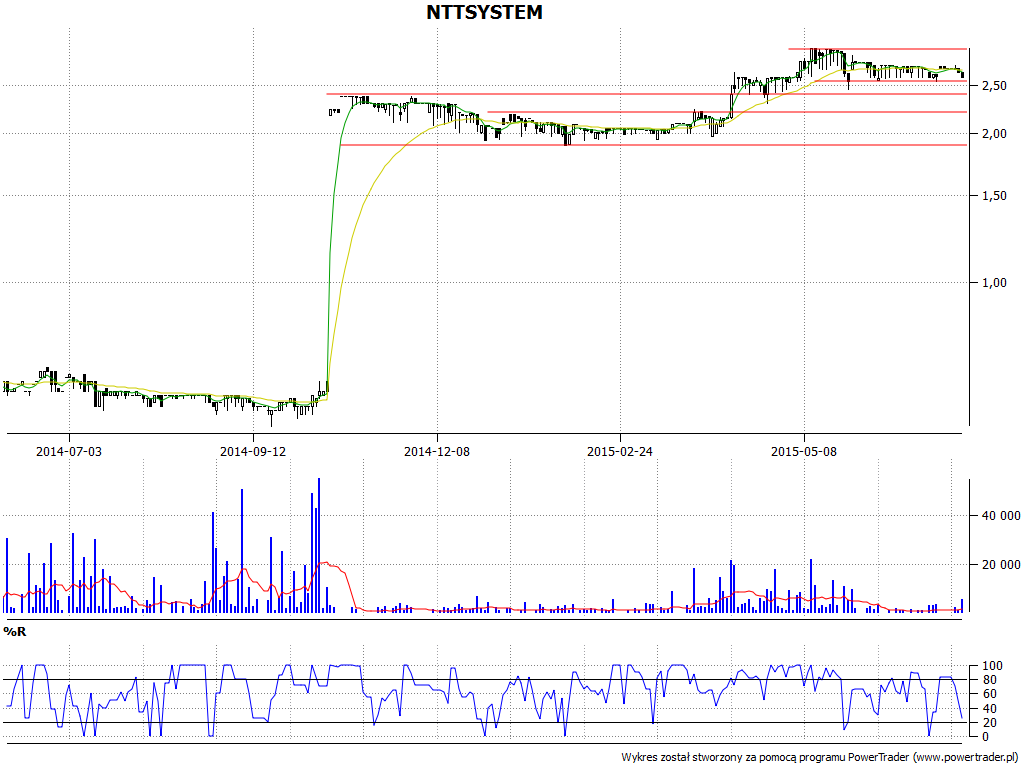Click the 40 value on %R axis
1024x768 pixels.
[990, 709]
